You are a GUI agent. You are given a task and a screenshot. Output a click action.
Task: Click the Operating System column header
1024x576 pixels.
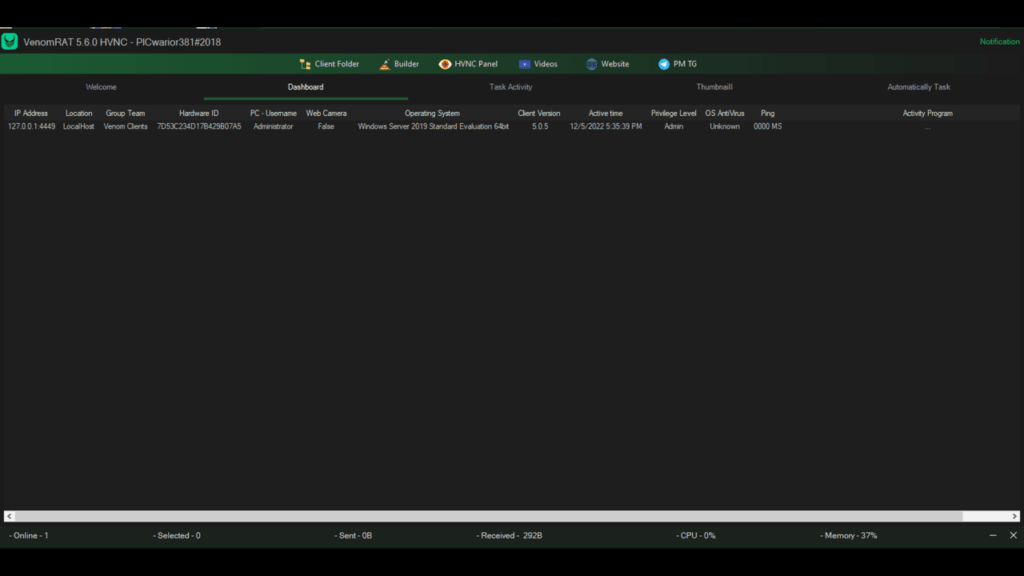[432, 113]
